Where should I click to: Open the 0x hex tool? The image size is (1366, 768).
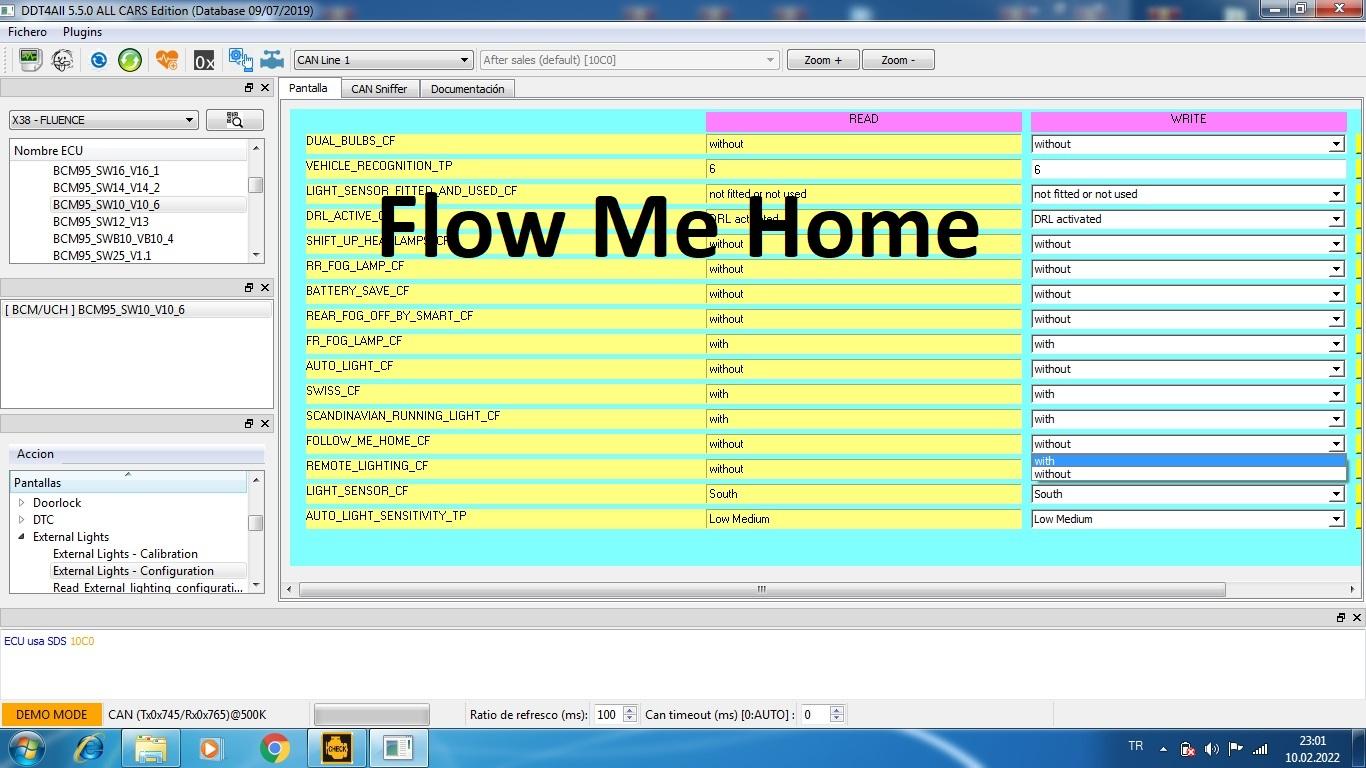204,61
